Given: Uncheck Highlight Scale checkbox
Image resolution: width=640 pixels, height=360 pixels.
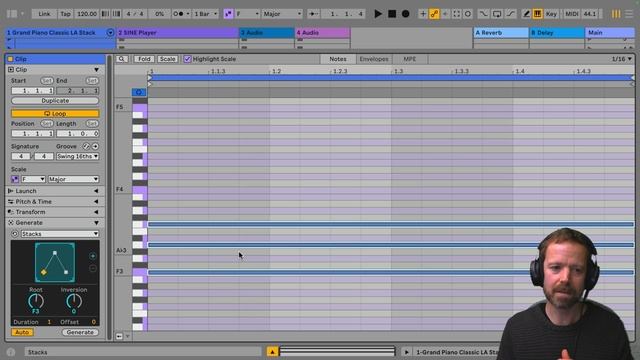Looking at the screenshot, I should point(187,59).
